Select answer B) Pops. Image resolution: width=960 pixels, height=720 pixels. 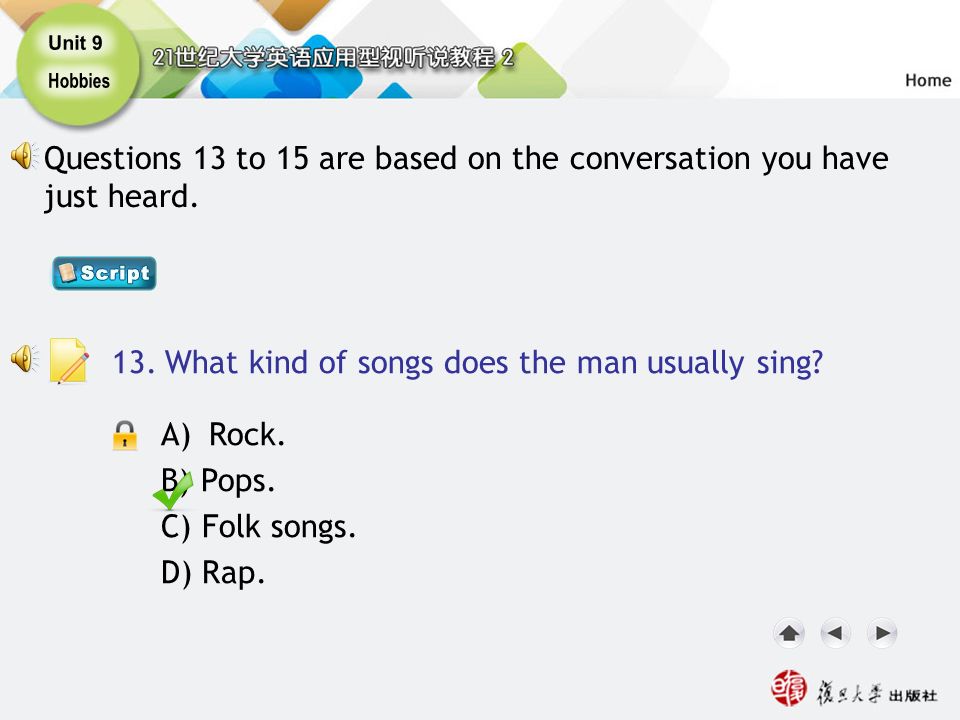pos(218,481)
